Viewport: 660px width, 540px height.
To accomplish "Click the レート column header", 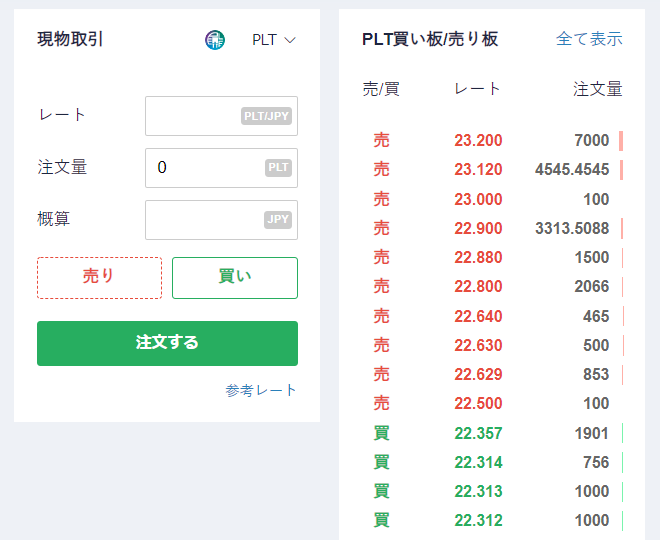I will (x=477, y=89).
